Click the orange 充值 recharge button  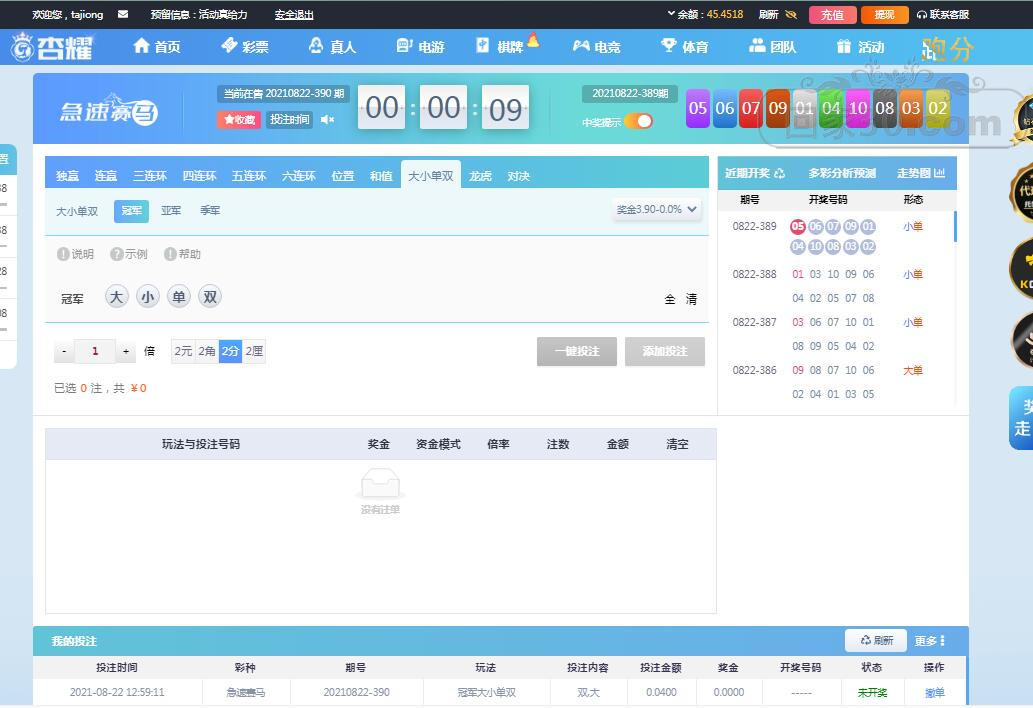pos(832,15)
